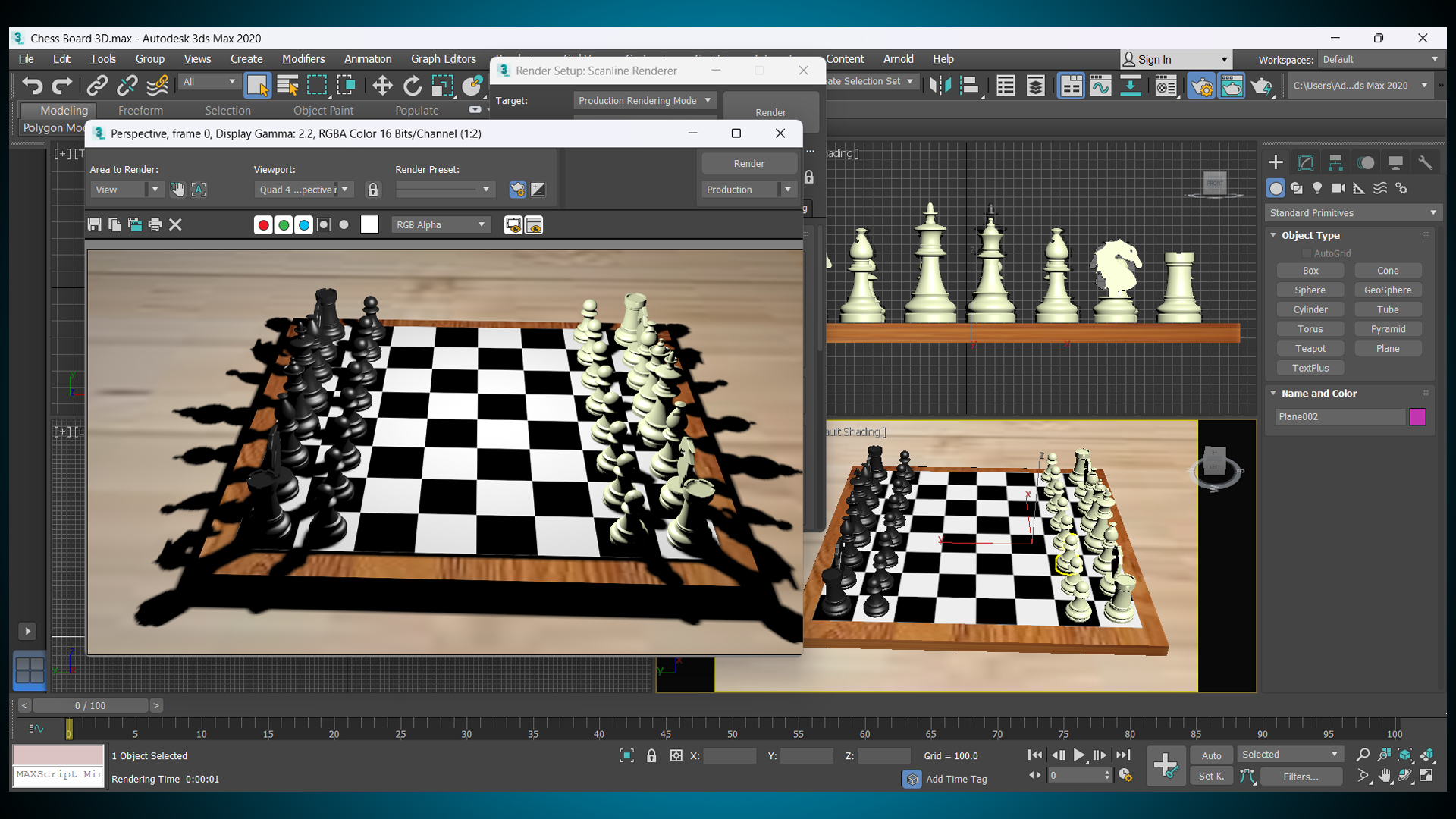
Task: Collapse the Object Type rollout
Action: tap(1274, 235)
